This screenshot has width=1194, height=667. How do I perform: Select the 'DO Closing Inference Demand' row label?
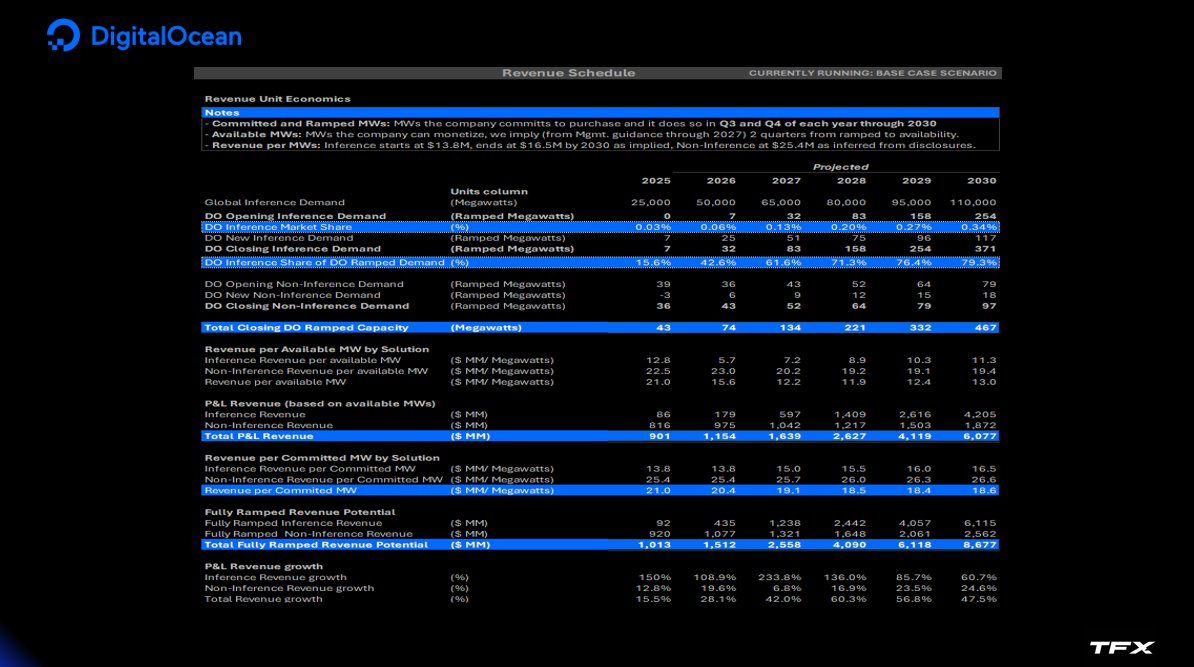292,249
